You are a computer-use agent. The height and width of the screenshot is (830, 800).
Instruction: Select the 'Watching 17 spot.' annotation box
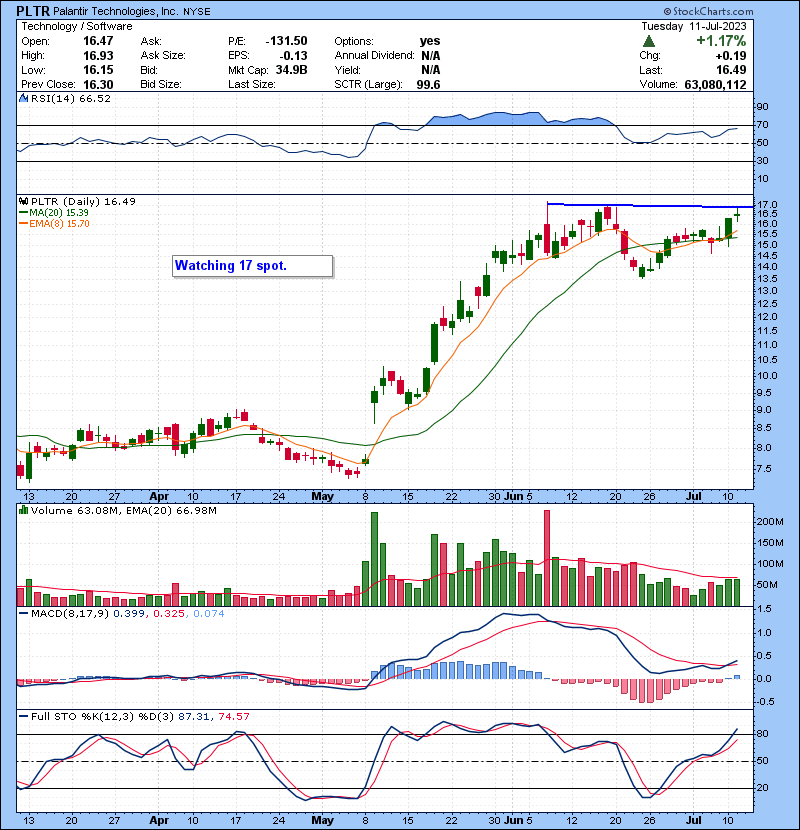click(x=250, y=266)
